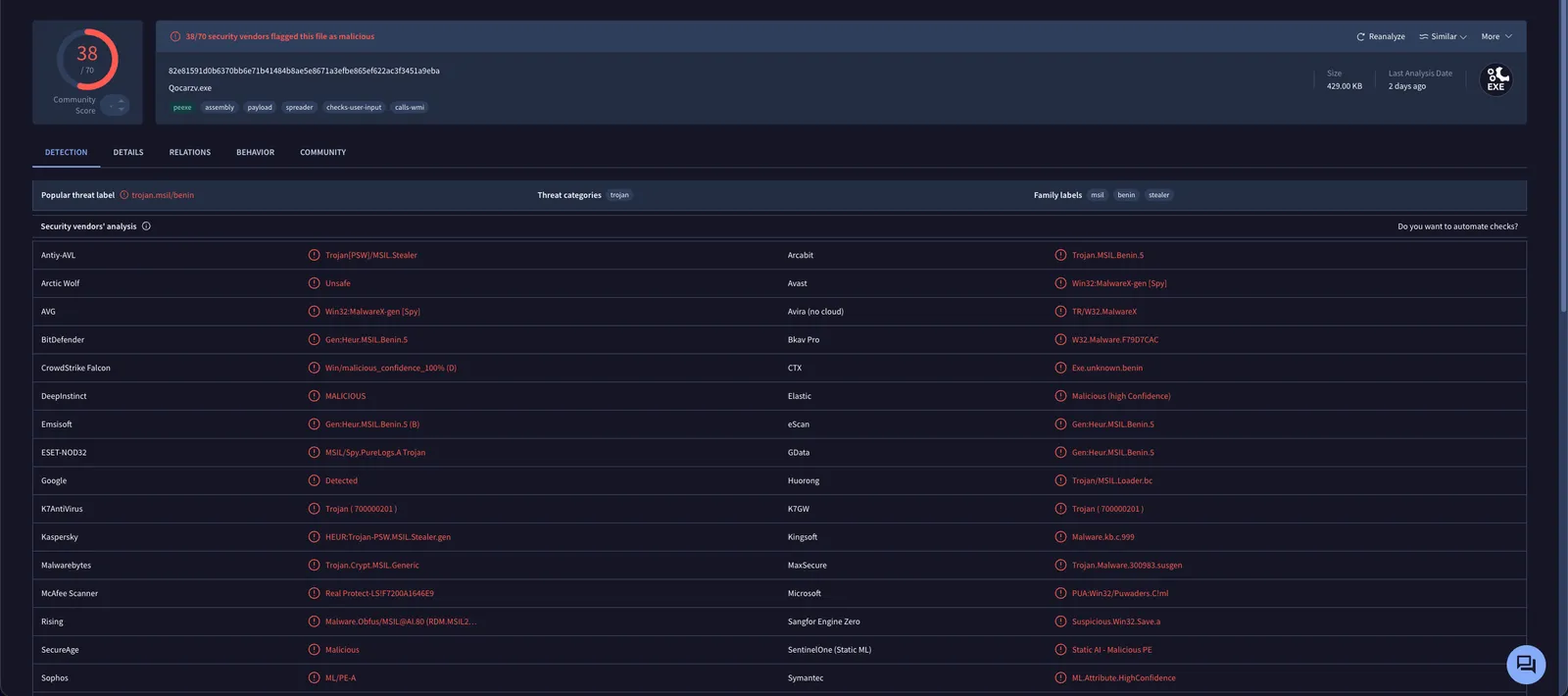The height and width of the screenshot is (696, 1568).
Task: Click the checks-user-input tag
Action: pos(354,108)
